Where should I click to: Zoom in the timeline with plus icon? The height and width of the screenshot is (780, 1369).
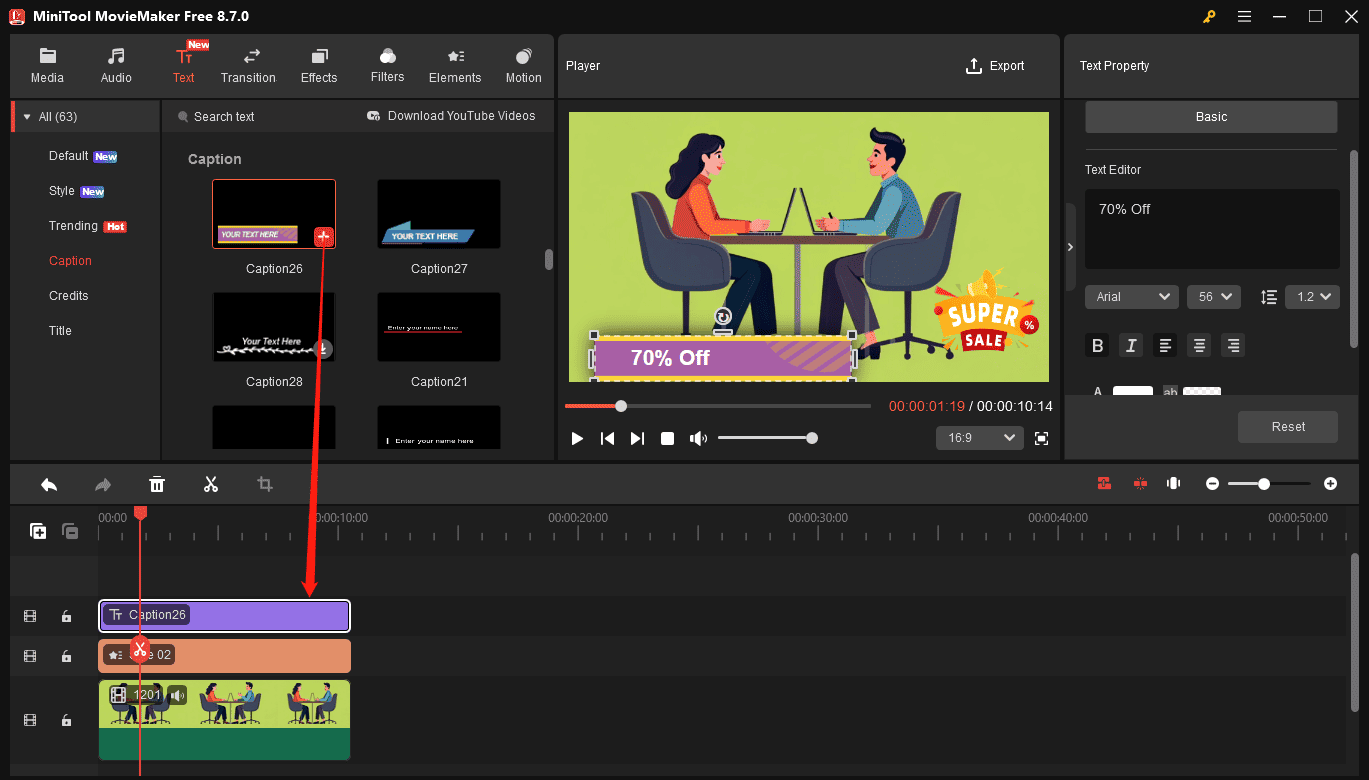[x=1330, y=484]
